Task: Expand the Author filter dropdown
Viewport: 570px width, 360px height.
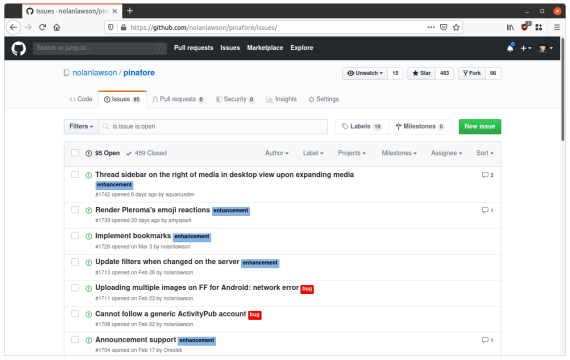Action: click(x=277, y=153)
